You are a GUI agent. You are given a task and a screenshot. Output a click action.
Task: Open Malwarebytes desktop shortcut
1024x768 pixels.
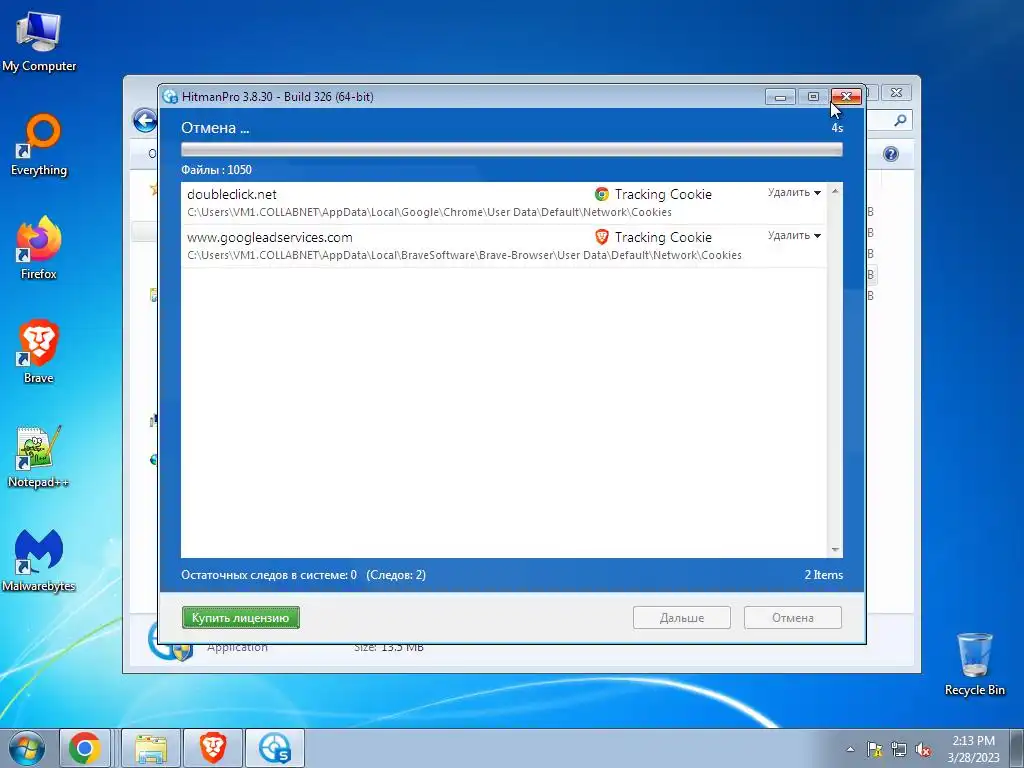[x=39, y=560]
